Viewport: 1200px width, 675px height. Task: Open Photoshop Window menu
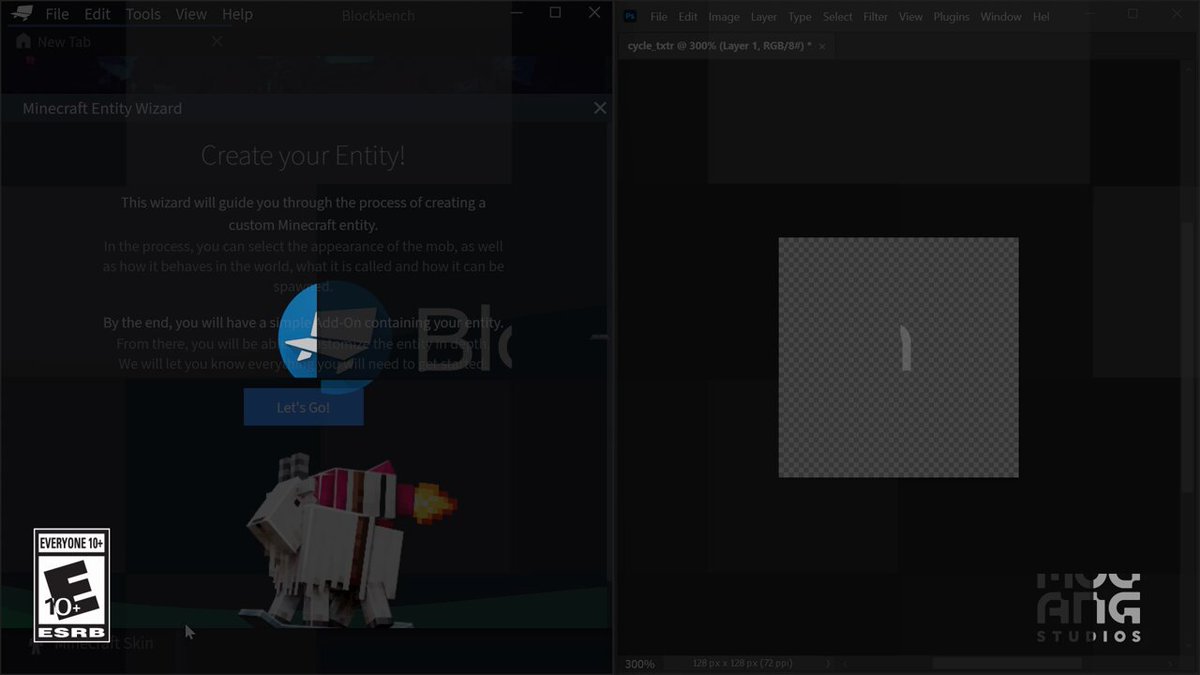[x=1000, y=17]
